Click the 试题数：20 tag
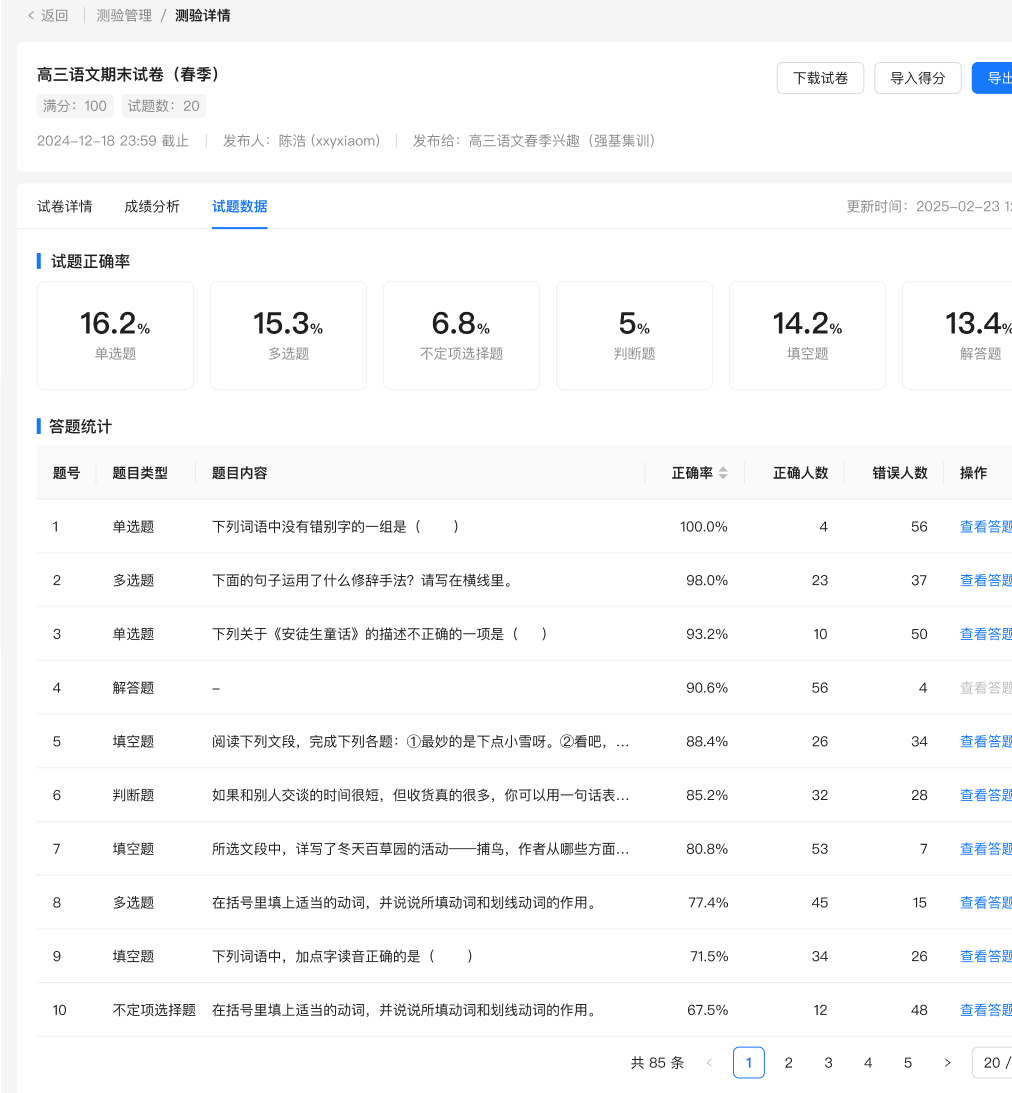The width and height of the screenshot is (1012, 1093). click(x=163, y=106)
